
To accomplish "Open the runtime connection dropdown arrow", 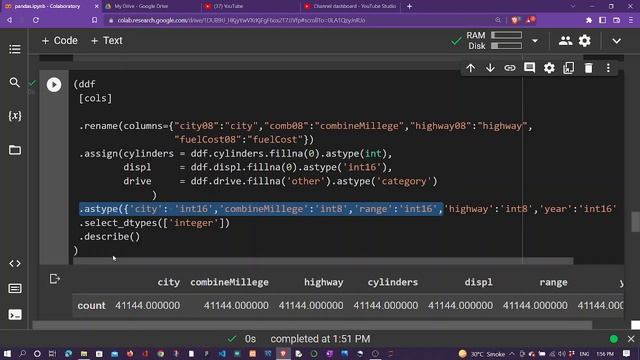I will (x=535, y=41).
